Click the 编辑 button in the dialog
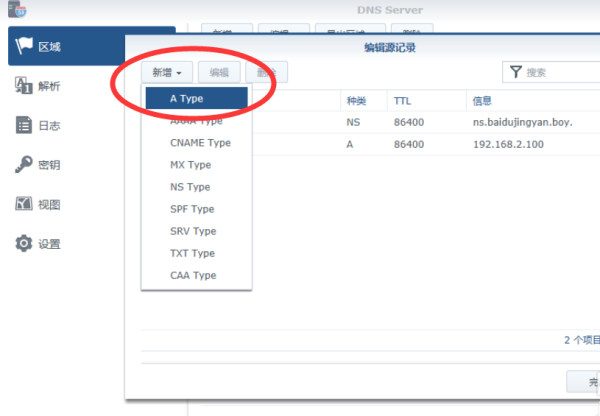600x416 pixels. coord(219,72)
